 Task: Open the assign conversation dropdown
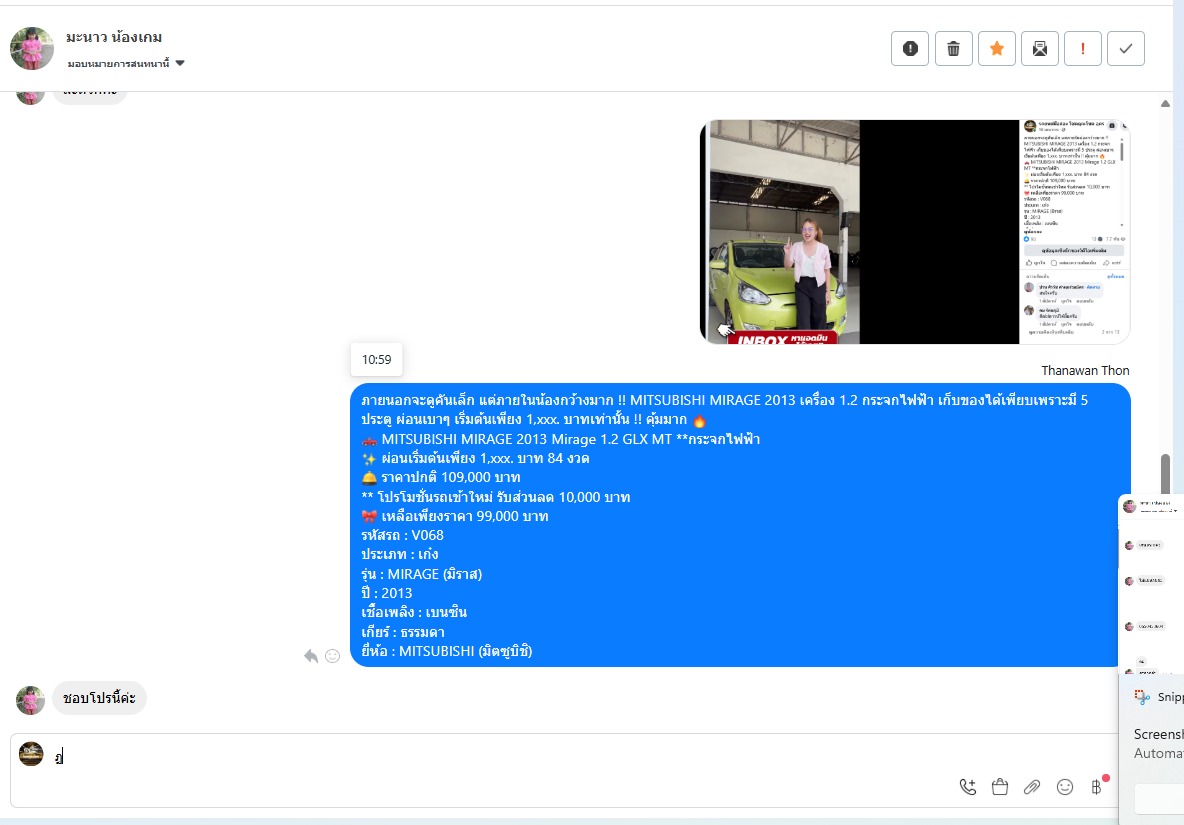[x=126, y=63]
